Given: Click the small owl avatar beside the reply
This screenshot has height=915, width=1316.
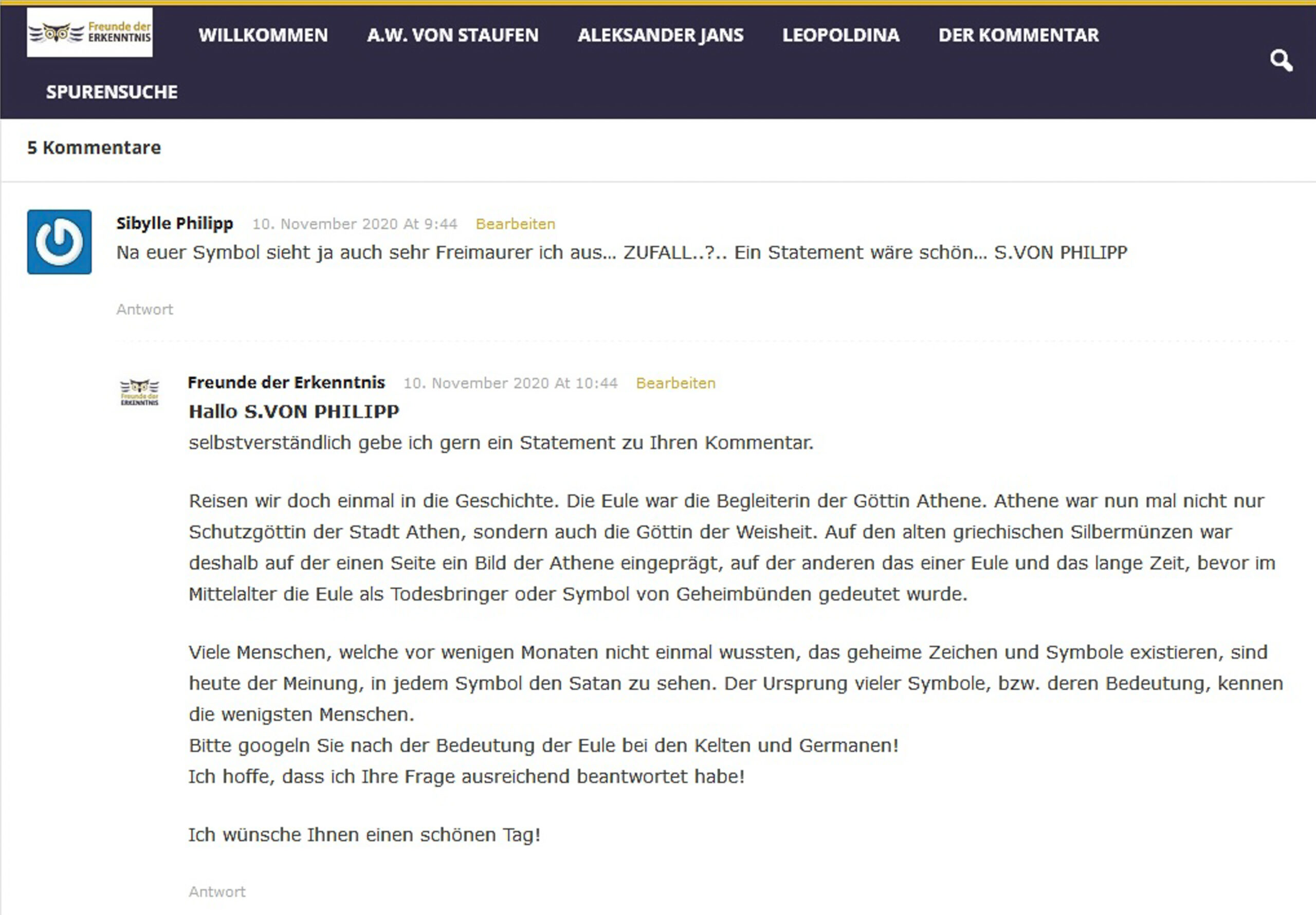Looking at the screenshot, I should click(x=139, y=392).
